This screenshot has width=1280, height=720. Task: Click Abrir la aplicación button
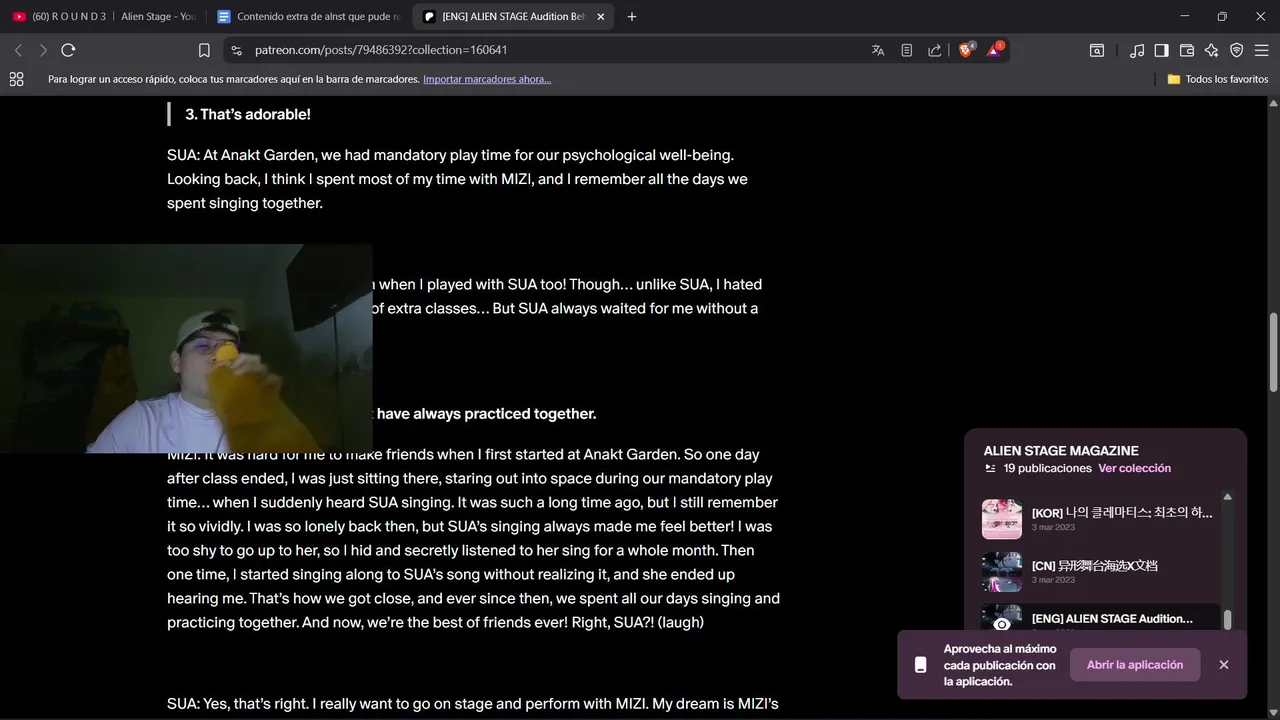coord(1135,665)
